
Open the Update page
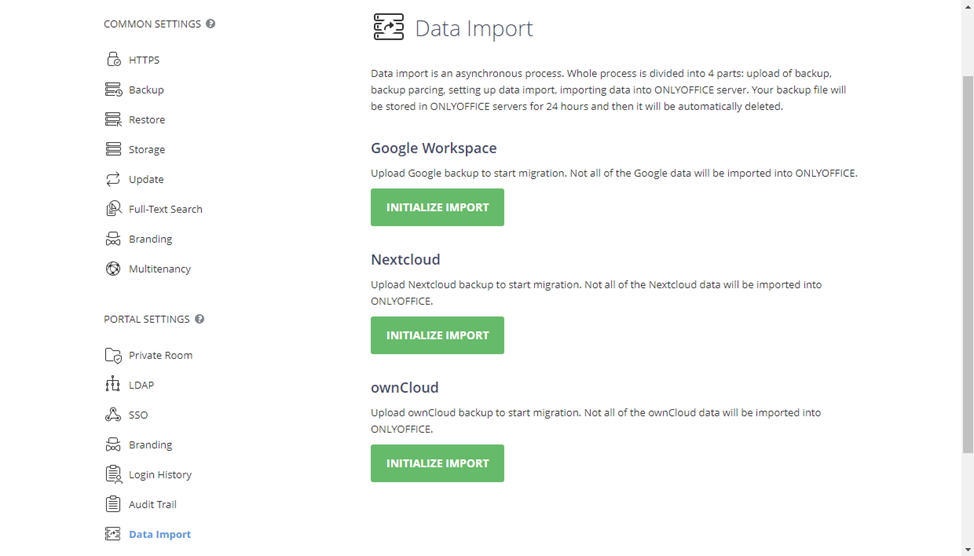(146, 179)
